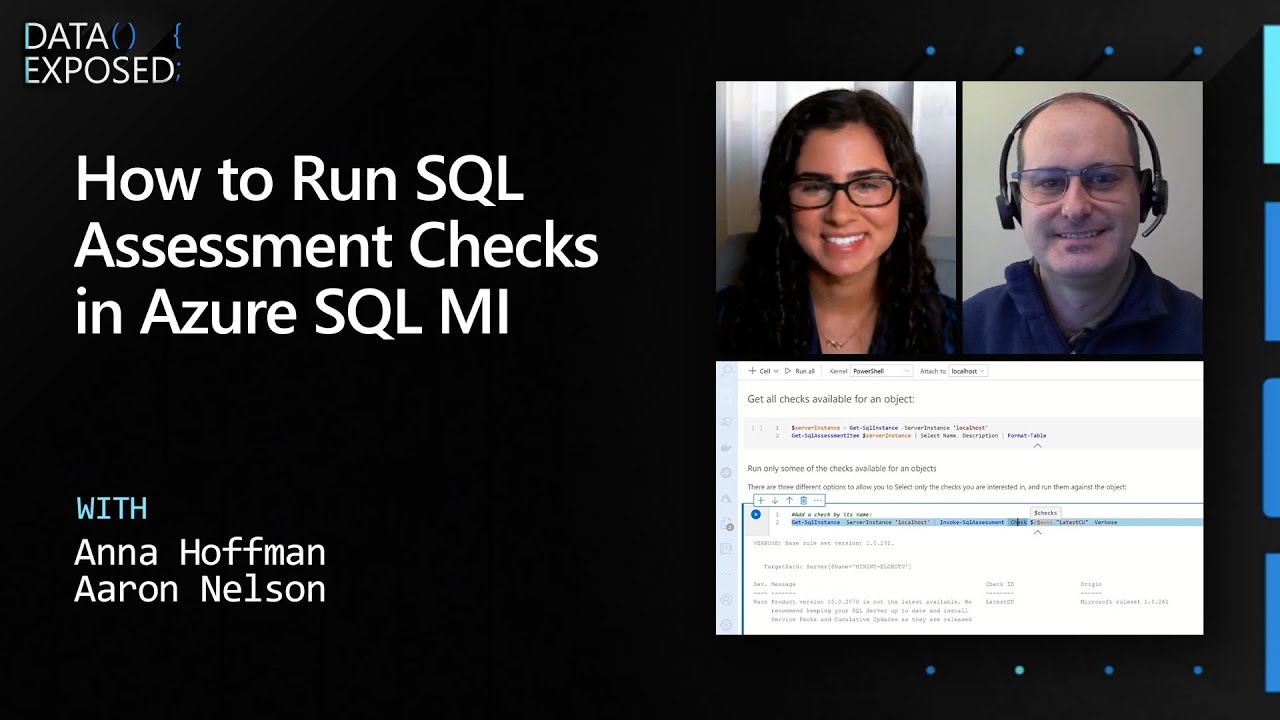The image size is (1280, 720).
Task: Open the Explorer files icon with badge
Action: (727, 523)
